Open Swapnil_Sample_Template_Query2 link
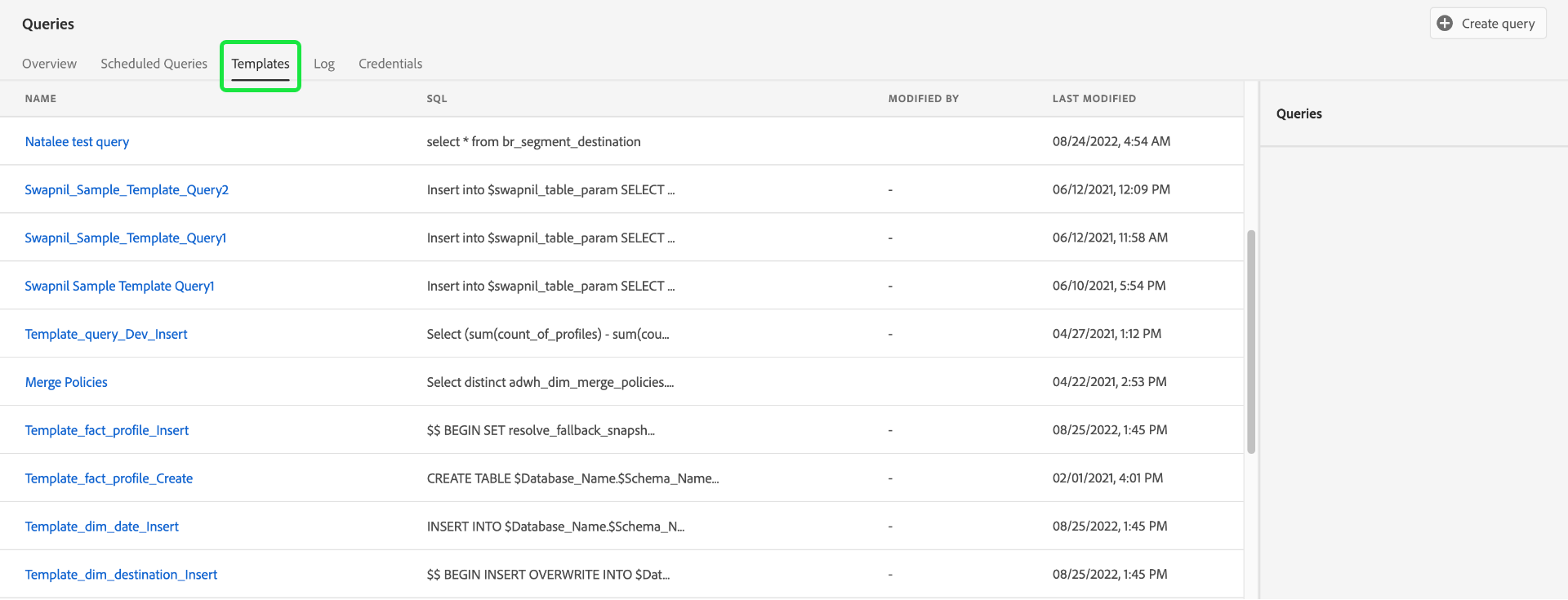 (x=127, y=190)
